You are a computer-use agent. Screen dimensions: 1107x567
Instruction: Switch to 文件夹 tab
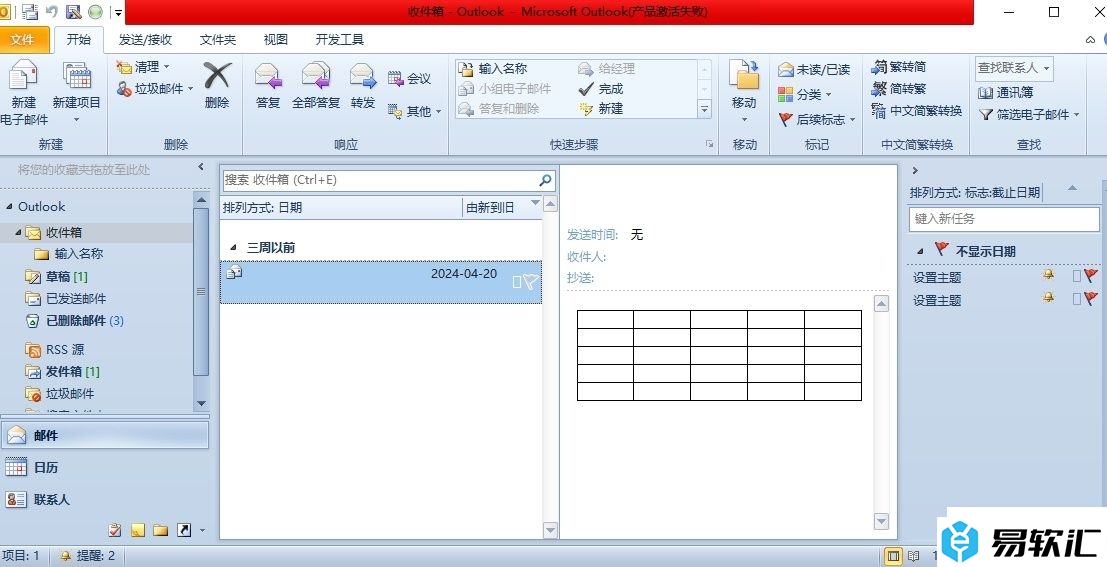tap(217, 40)
